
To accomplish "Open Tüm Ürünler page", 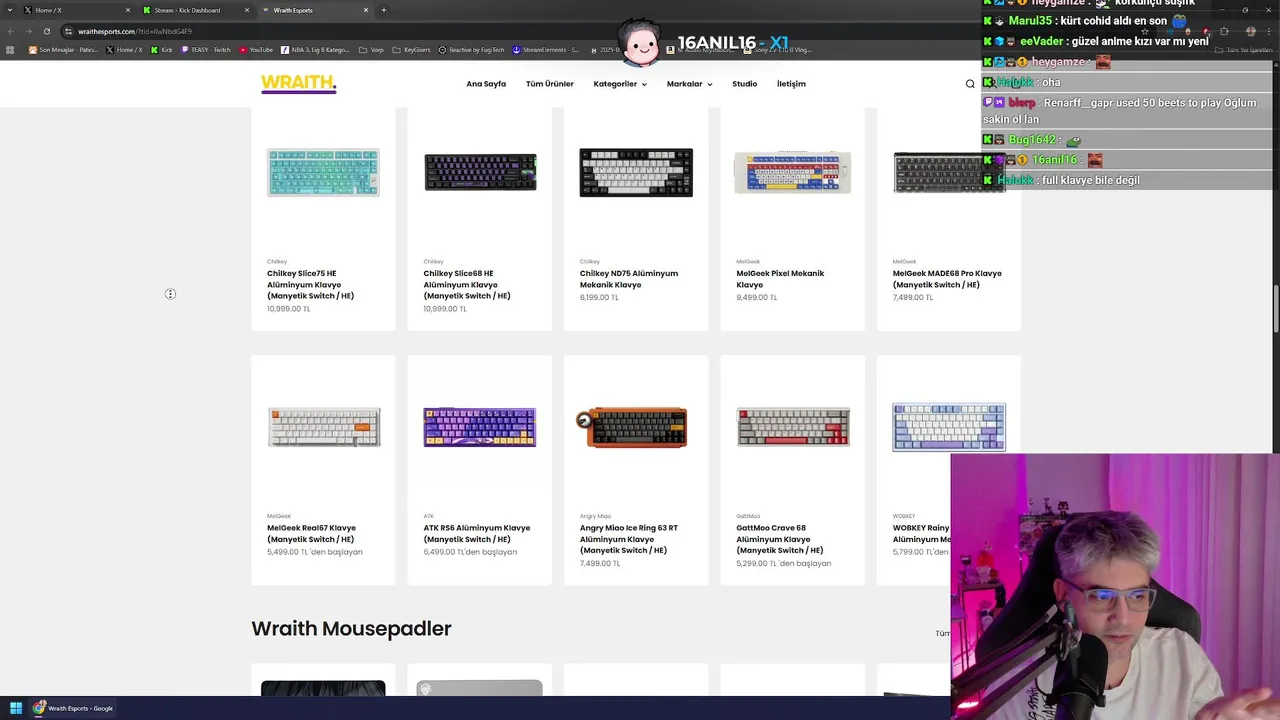I will click(550, 84).
